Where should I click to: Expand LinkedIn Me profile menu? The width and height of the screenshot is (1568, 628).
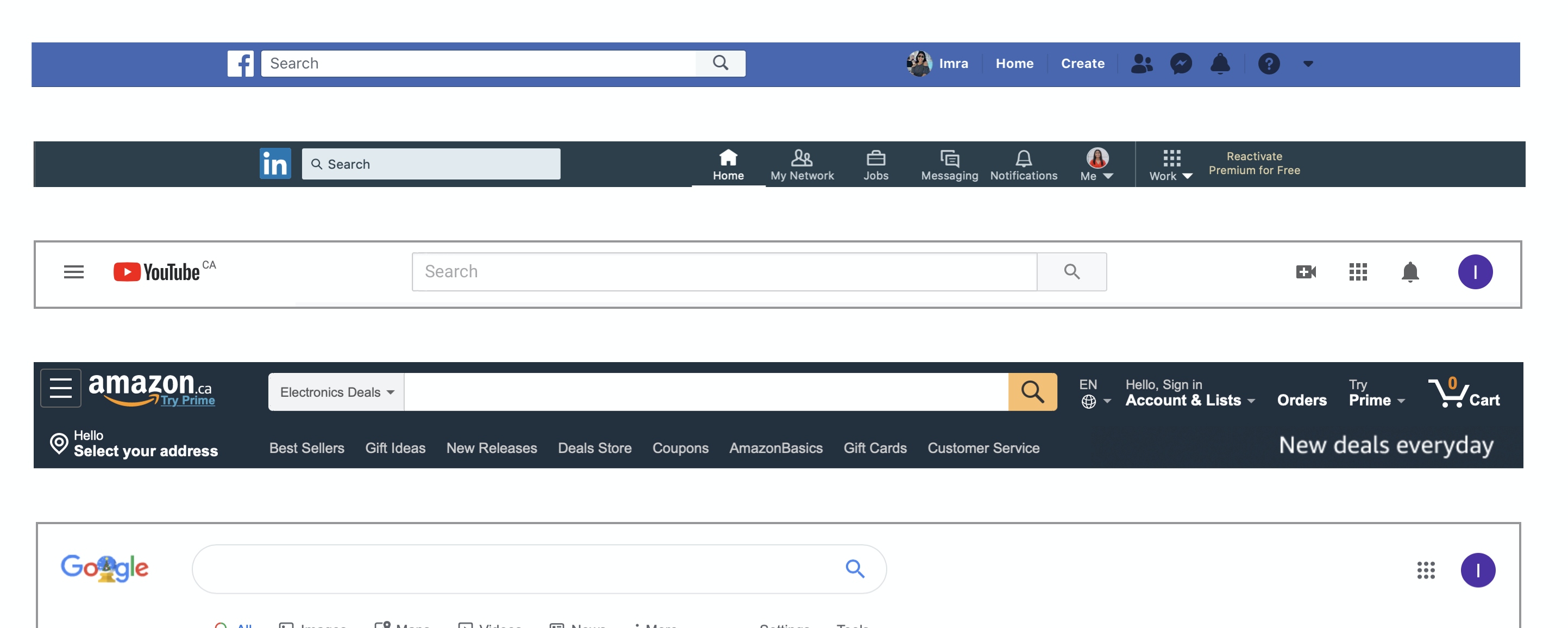click(x=1097, y=165)
